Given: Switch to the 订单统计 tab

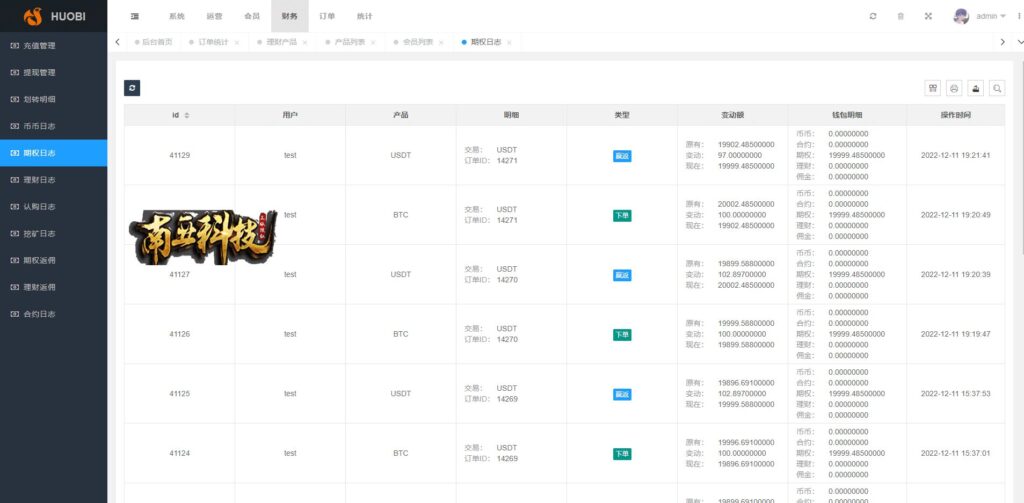Looking at the screenshot, I should tap(213, 42).
